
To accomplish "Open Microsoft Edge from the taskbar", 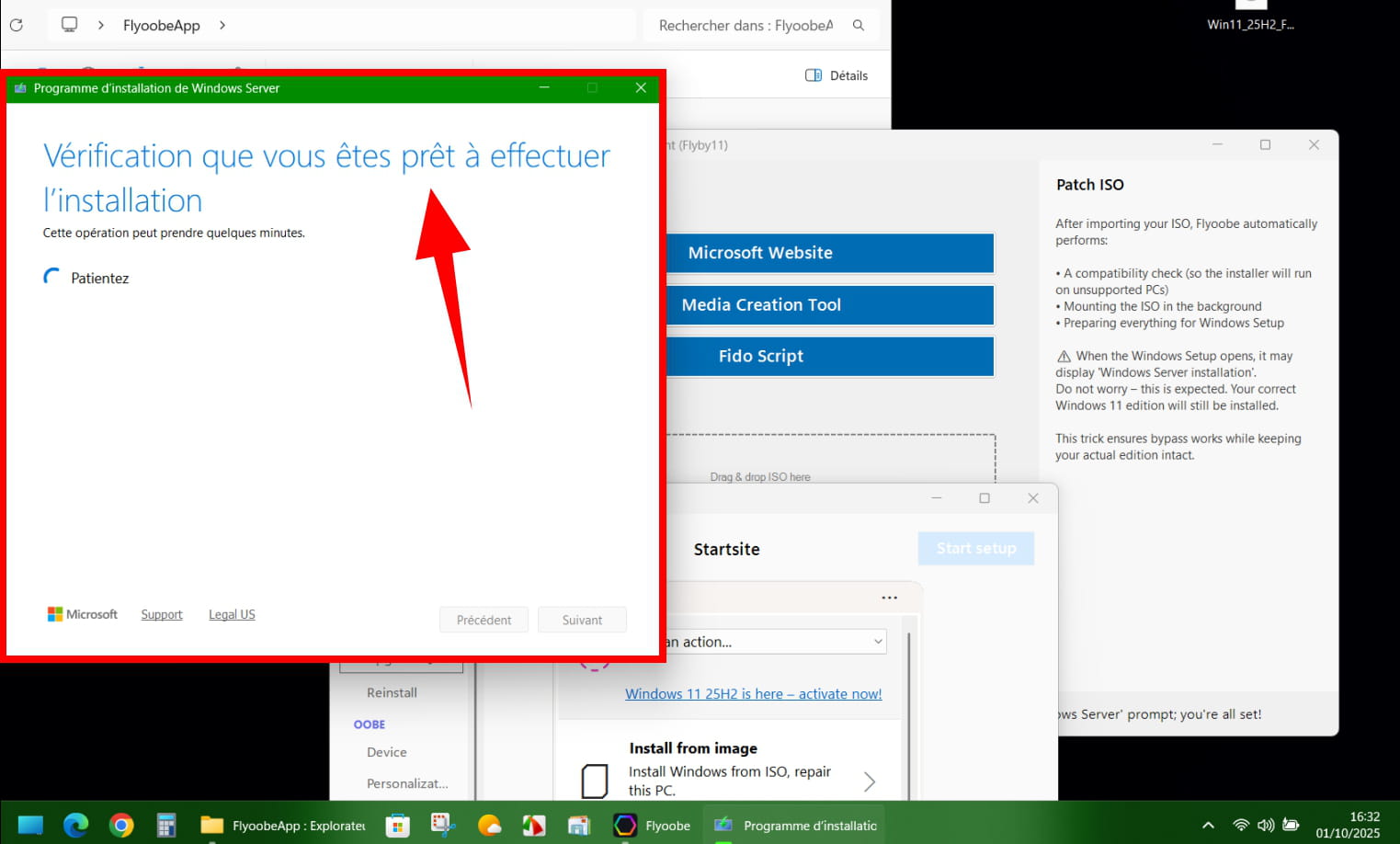I will pyautogui.click(x=75, y=825).
